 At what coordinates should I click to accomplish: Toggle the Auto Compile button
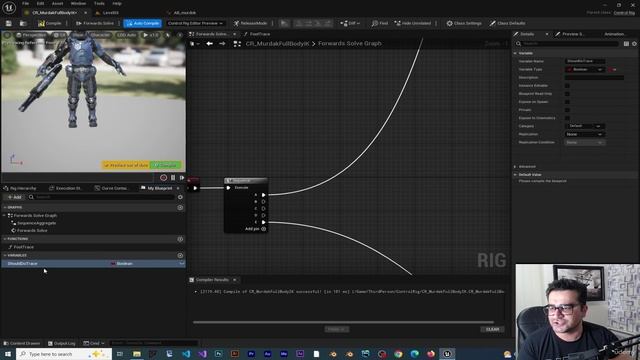tap(142, 23)
